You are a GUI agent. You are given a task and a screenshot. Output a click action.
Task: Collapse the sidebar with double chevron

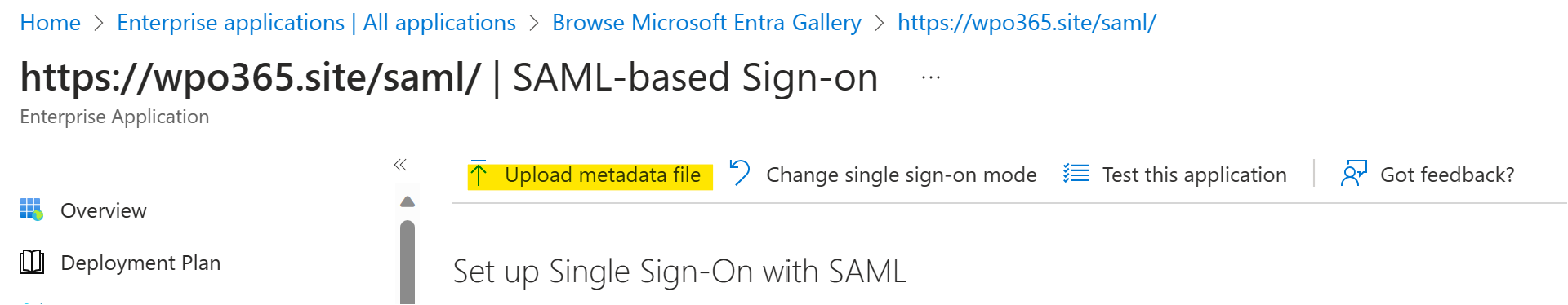[x=400, y=165]
